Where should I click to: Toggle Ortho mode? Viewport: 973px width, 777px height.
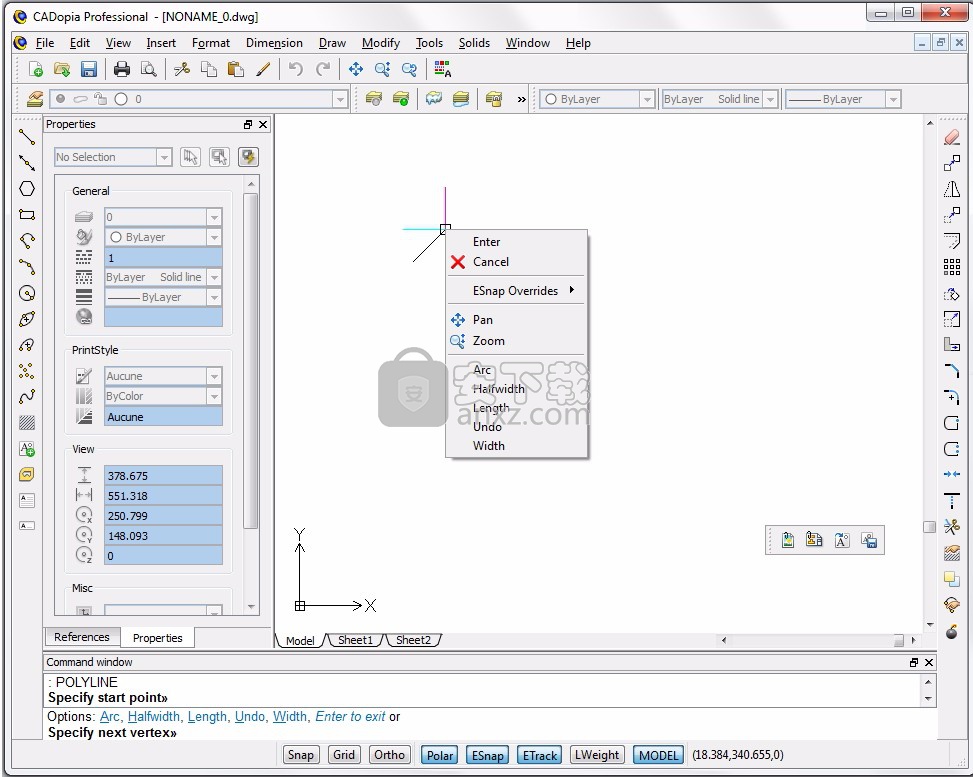pyautogui.click(x=390, y=755)
